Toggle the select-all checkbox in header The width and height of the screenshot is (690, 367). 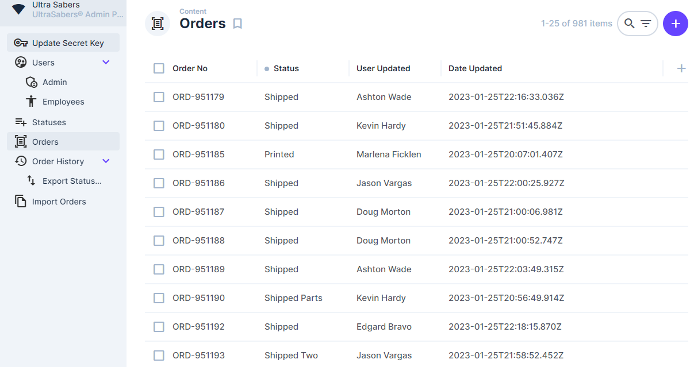pos(159,68)
